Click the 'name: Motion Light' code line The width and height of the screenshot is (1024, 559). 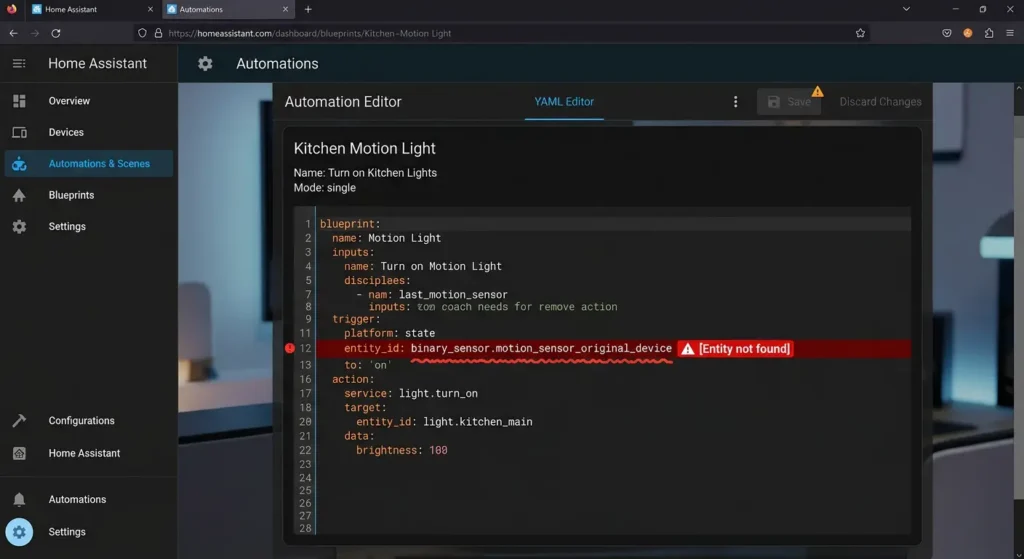[x=387, y=238]
